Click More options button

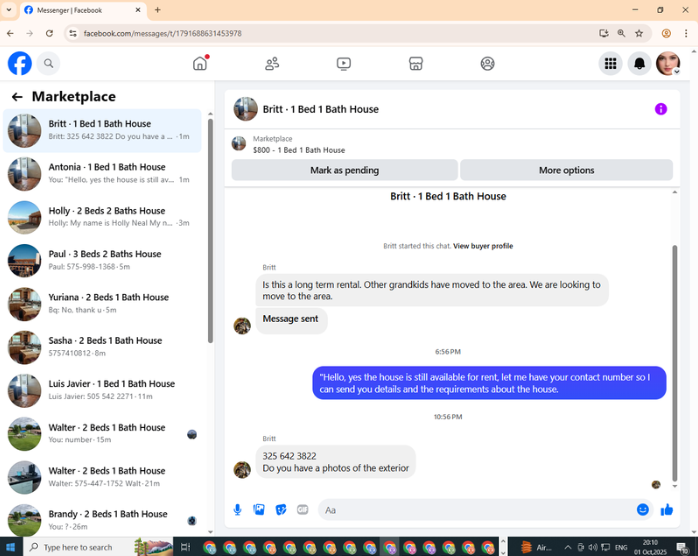tap(566, 170)
